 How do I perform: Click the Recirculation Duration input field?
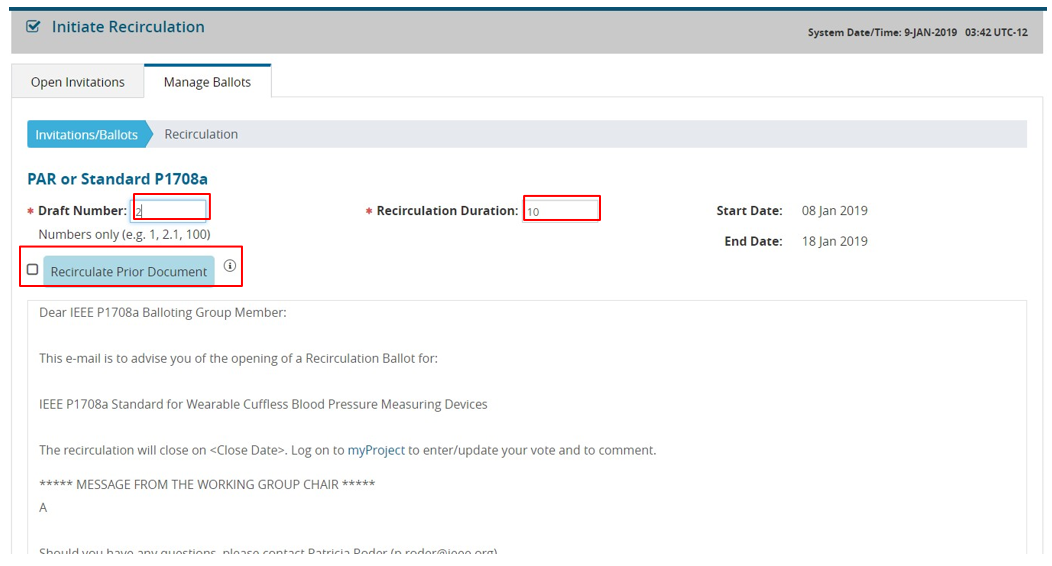coord(561,211)
